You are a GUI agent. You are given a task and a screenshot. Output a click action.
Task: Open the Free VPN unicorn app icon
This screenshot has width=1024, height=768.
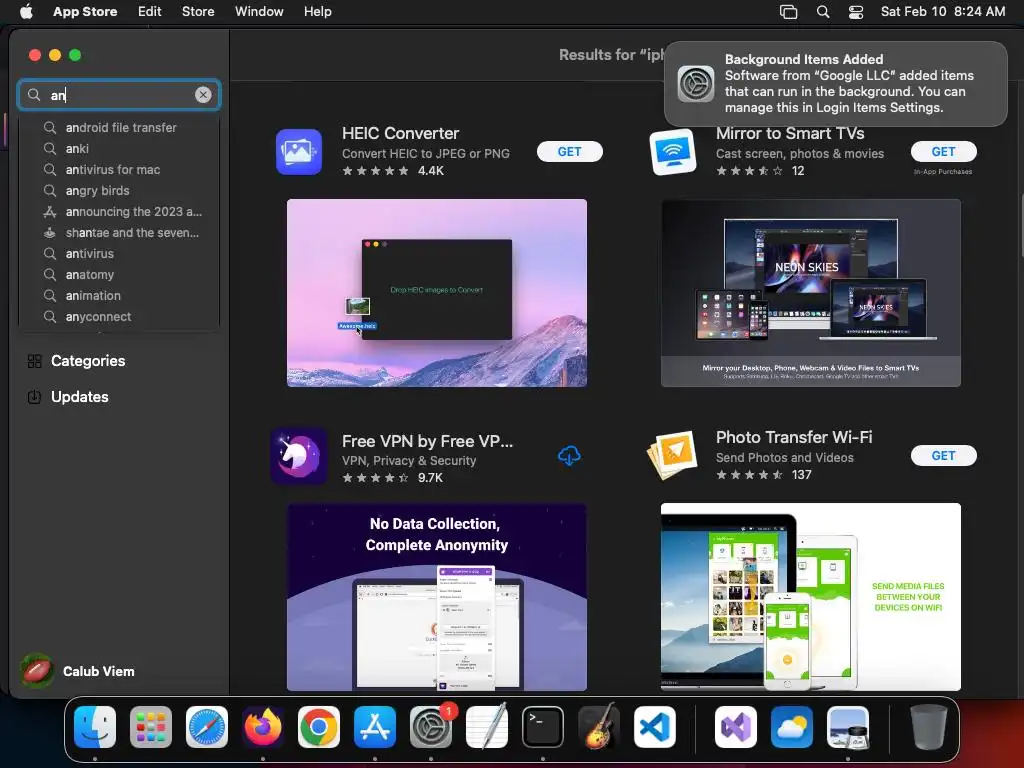coord(298,456)
